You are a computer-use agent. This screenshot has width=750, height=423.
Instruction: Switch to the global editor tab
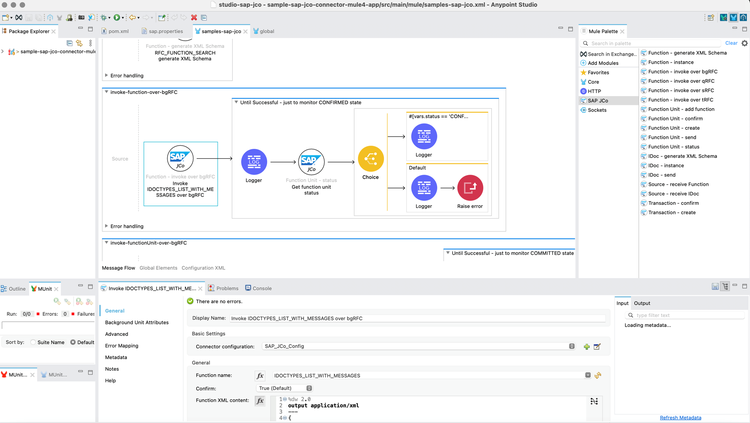pyautogui.click(x=264, y=31)
